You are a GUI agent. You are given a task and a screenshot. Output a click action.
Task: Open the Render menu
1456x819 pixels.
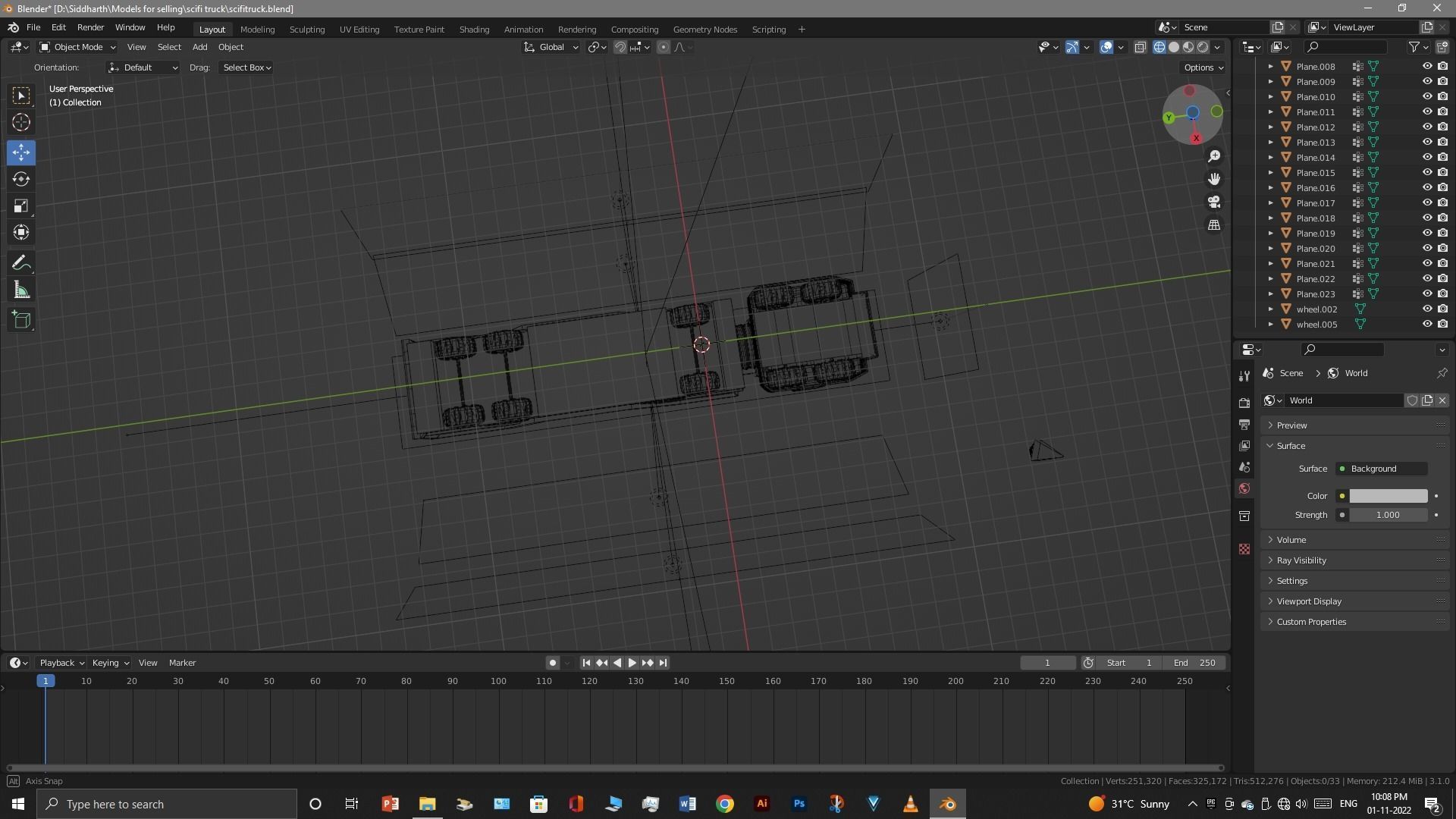[90, 27]
